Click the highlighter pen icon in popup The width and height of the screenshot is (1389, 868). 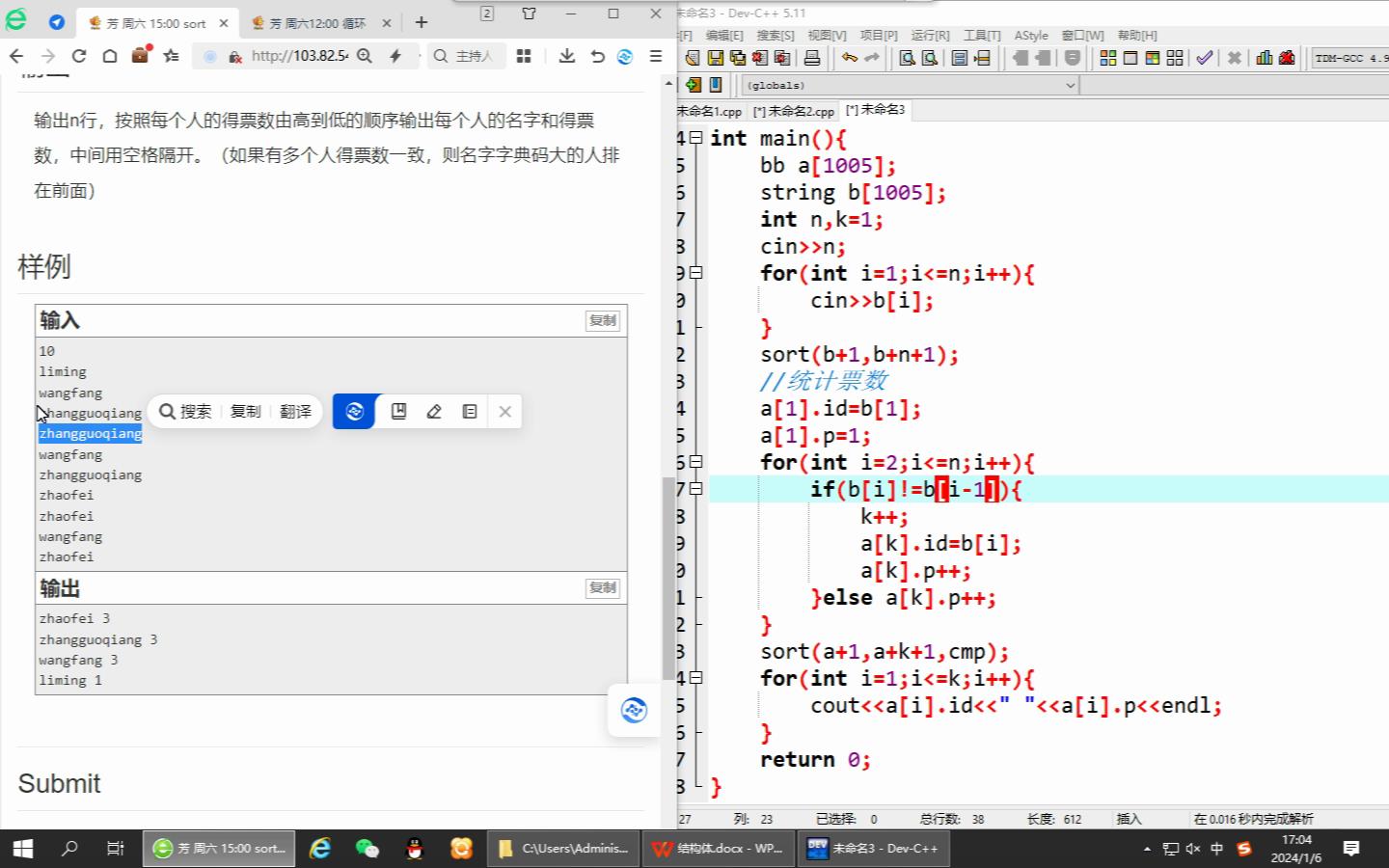click(x=434, y=412)
